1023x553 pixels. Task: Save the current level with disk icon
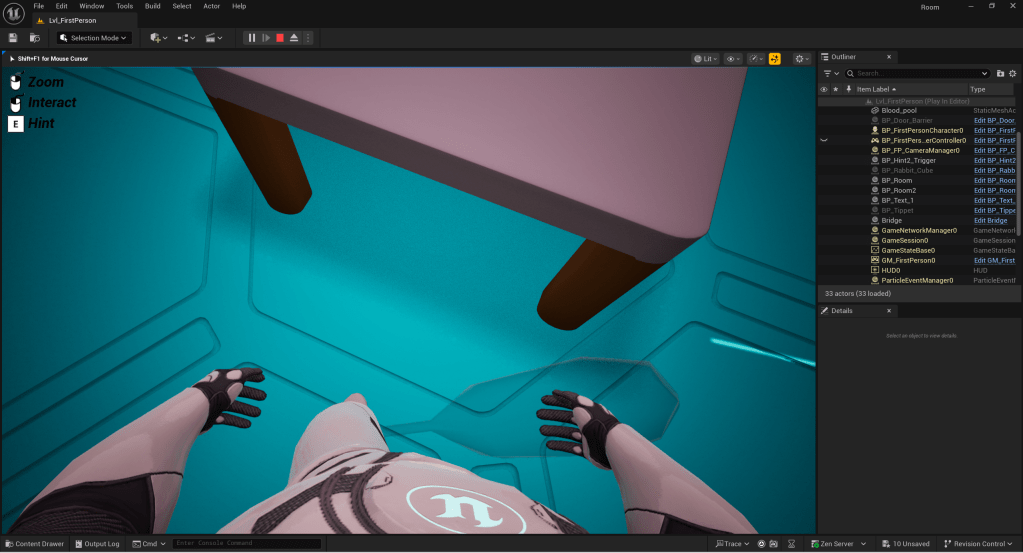tap(13, 38)
